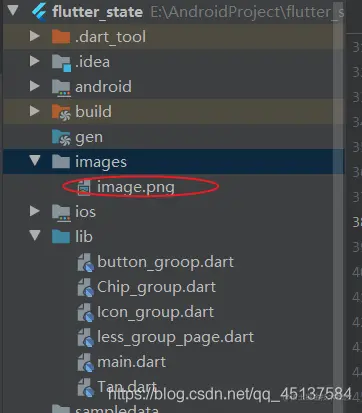Click the less_group_page.dart file icon

point(86,338)
